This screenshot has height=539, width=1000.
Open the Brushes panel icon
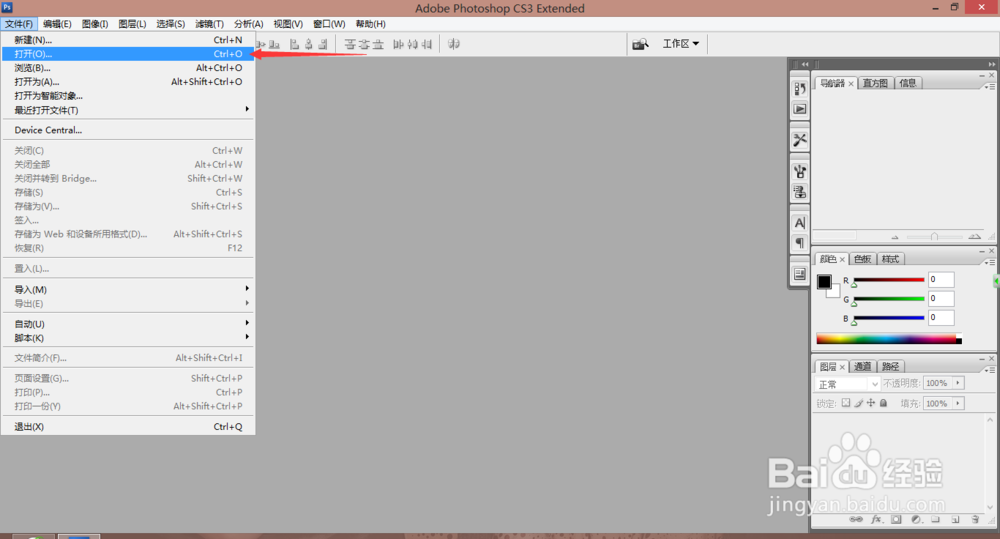(x=800, y=171)
